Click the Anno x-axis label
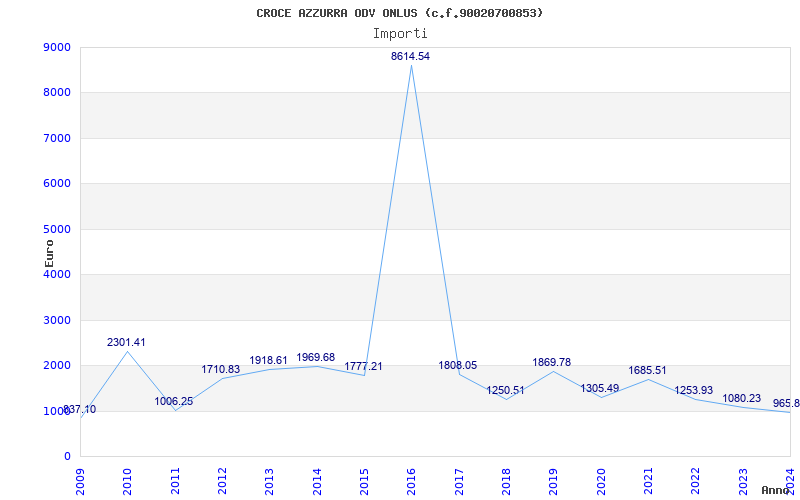Viewport: 800px width, 500px height. pos(776,490)
